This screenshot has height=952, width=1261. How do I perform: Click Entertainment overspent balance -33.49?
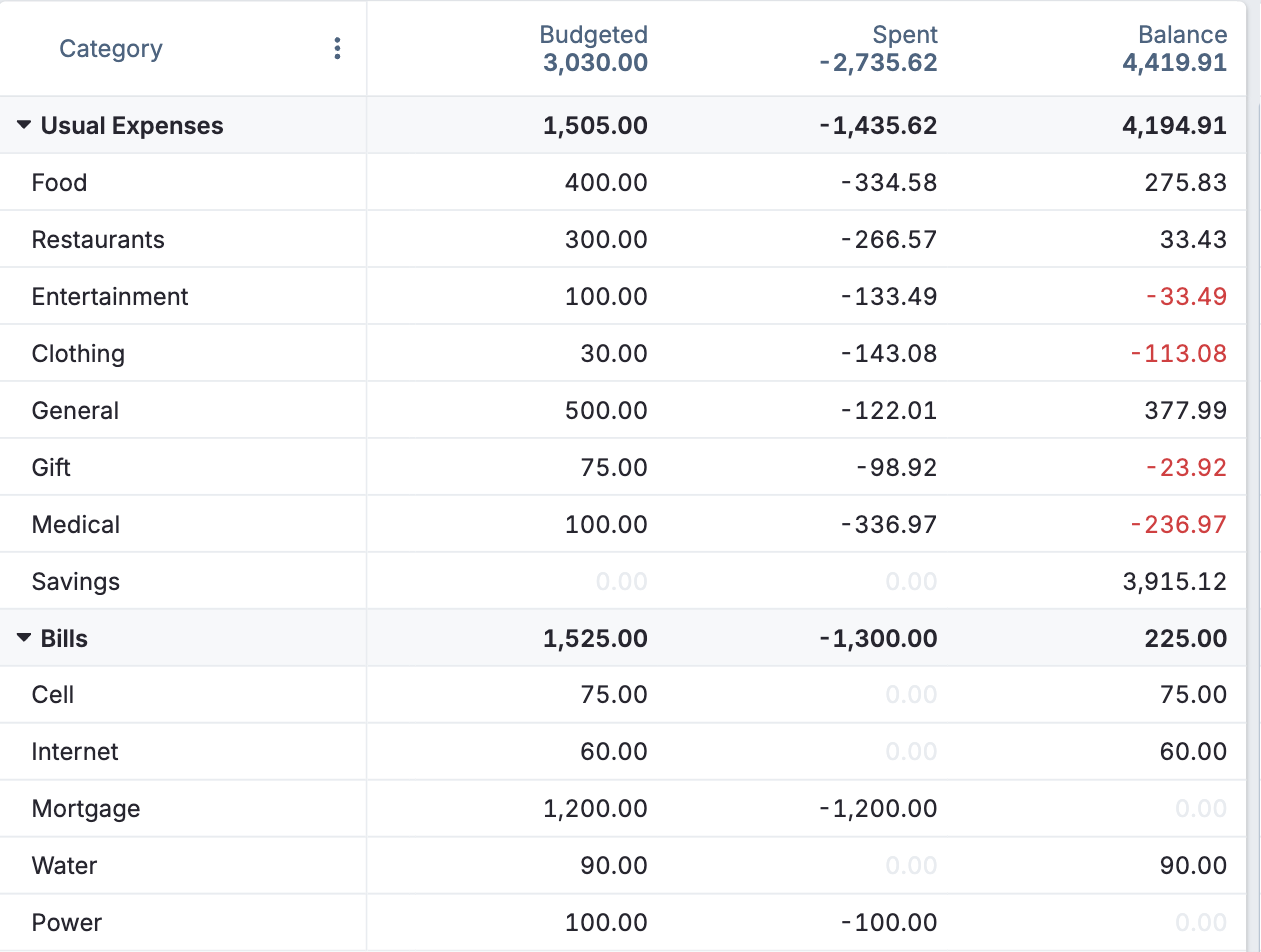tap(1186, 297)
